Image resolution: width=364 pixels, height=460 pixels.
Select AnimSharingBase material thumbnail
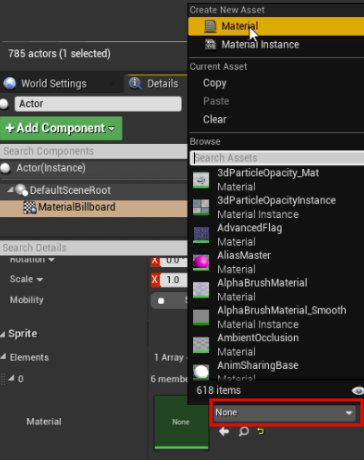coord(201,371)
